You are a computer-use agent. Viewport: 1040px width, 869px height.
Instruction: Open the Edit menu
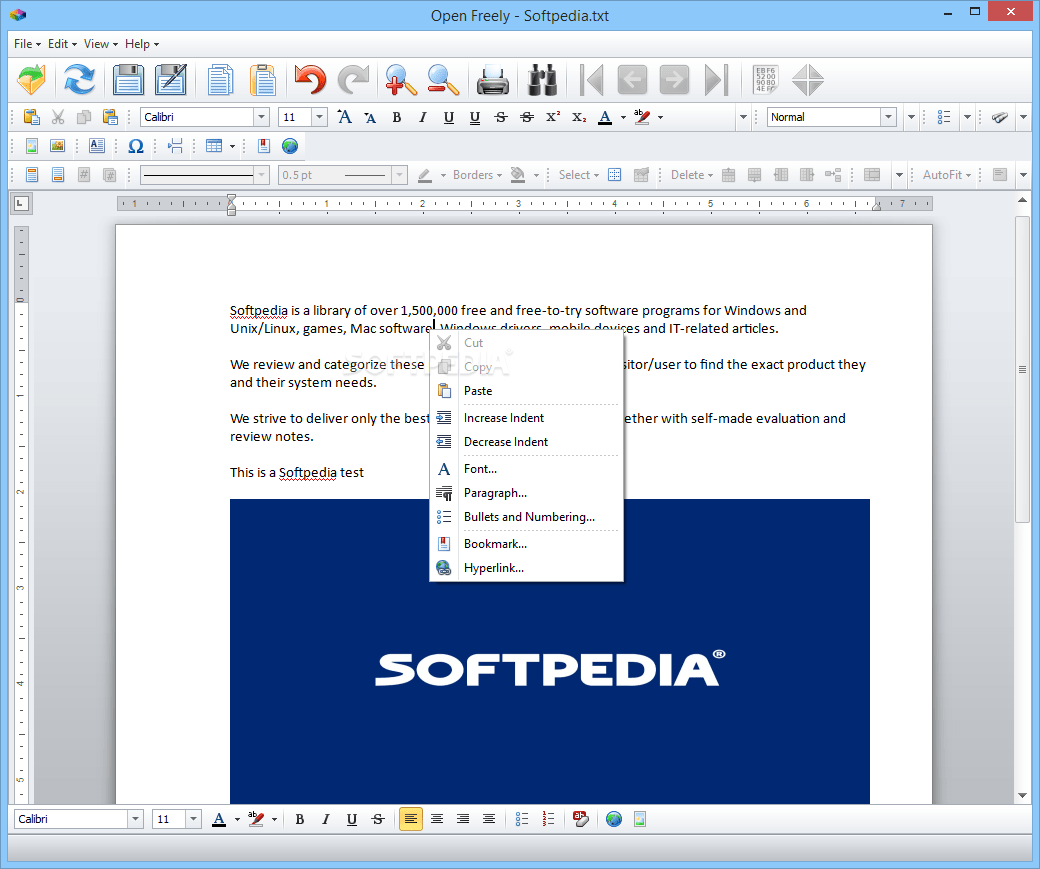click(62, 44)
